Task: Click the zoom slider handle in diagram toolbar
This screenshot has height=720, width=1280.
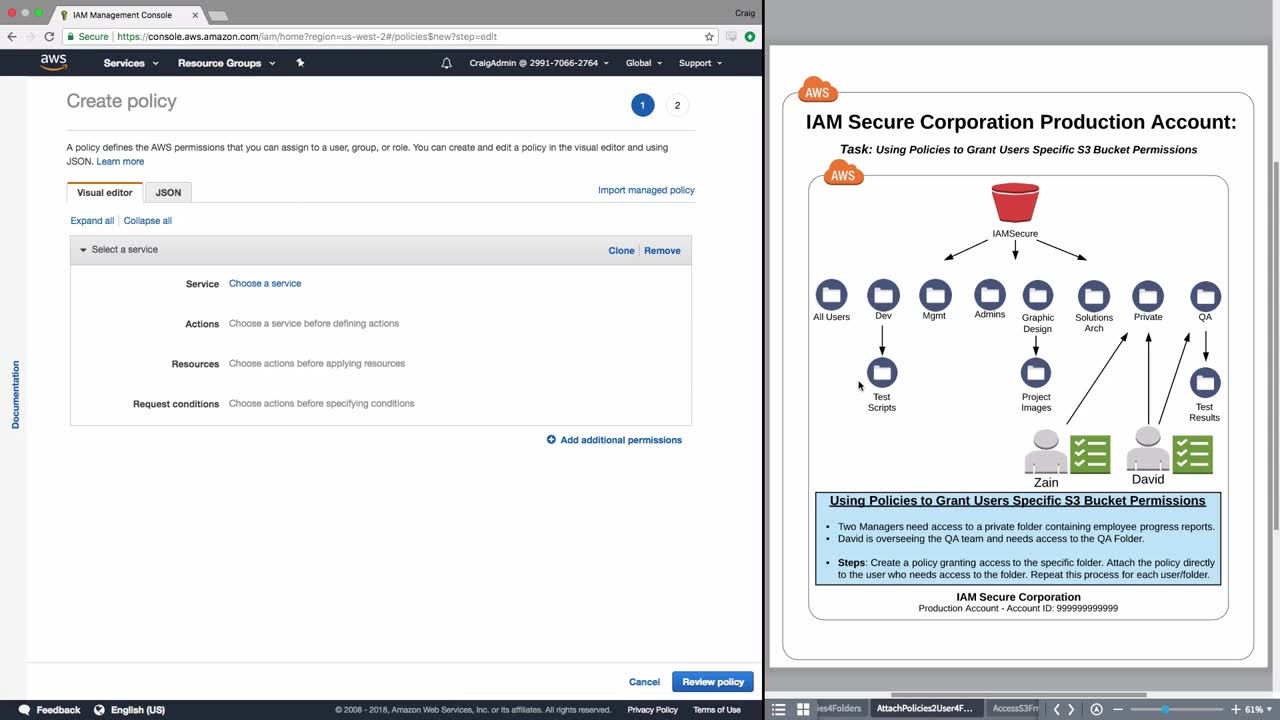Action: [1165, 709]
